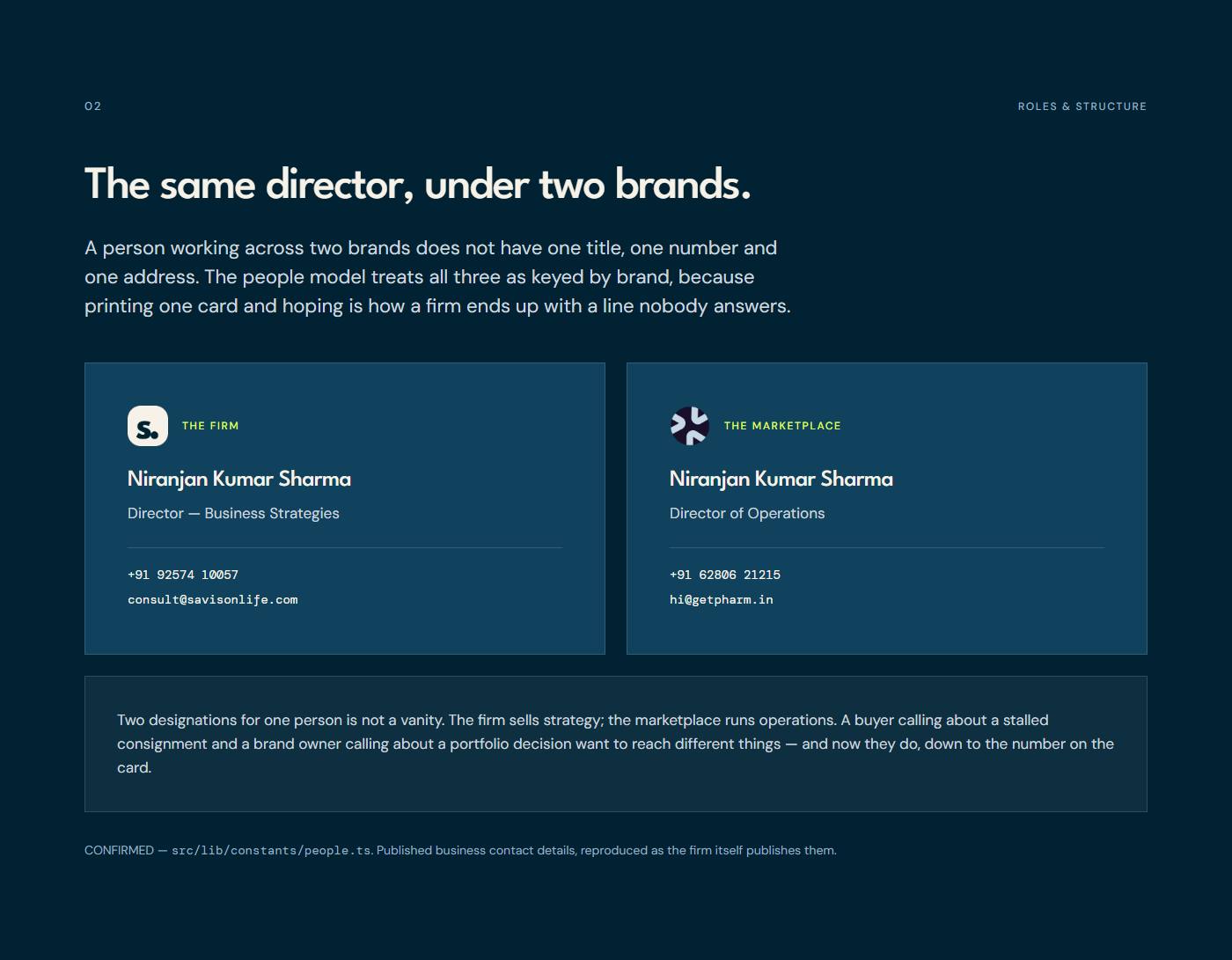Click the marketplace snowflake logo icon
The image size is (1232, 960).
click(x=690, y=426)
